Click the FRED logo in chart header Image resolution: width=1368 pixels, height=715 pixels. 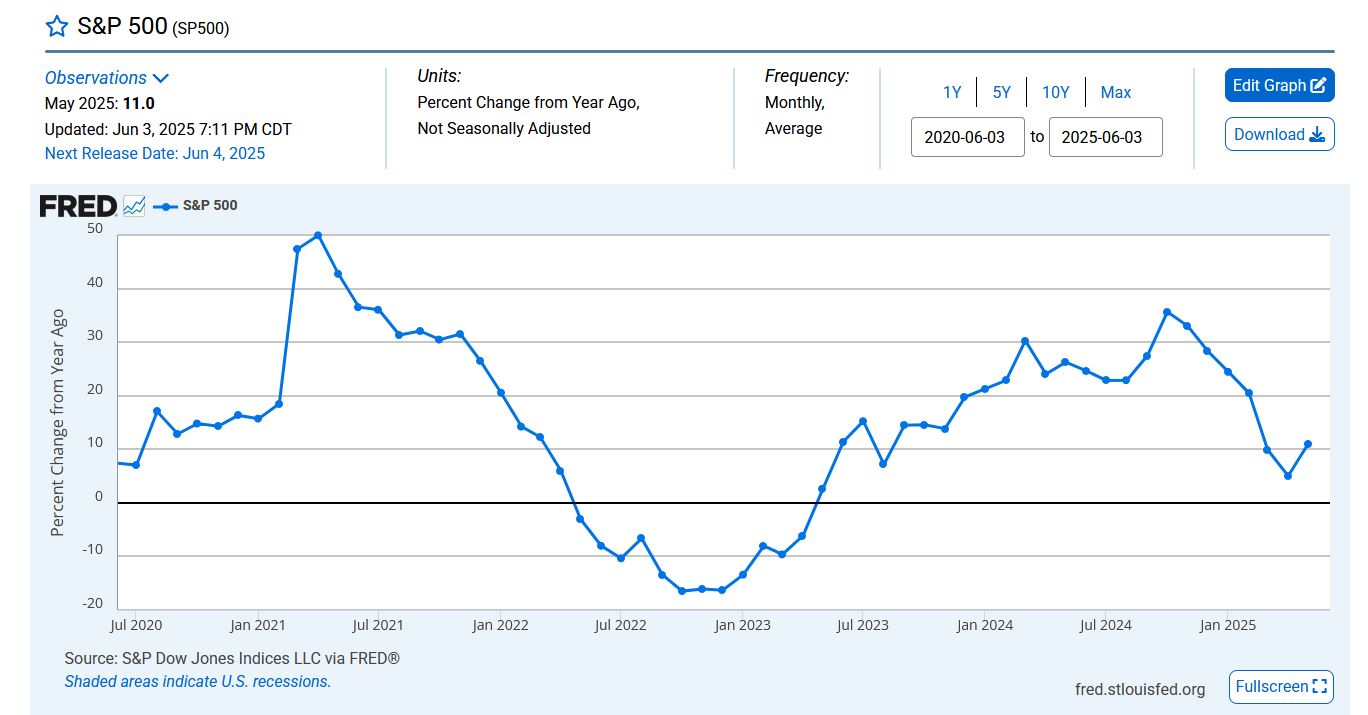[78, 206]
